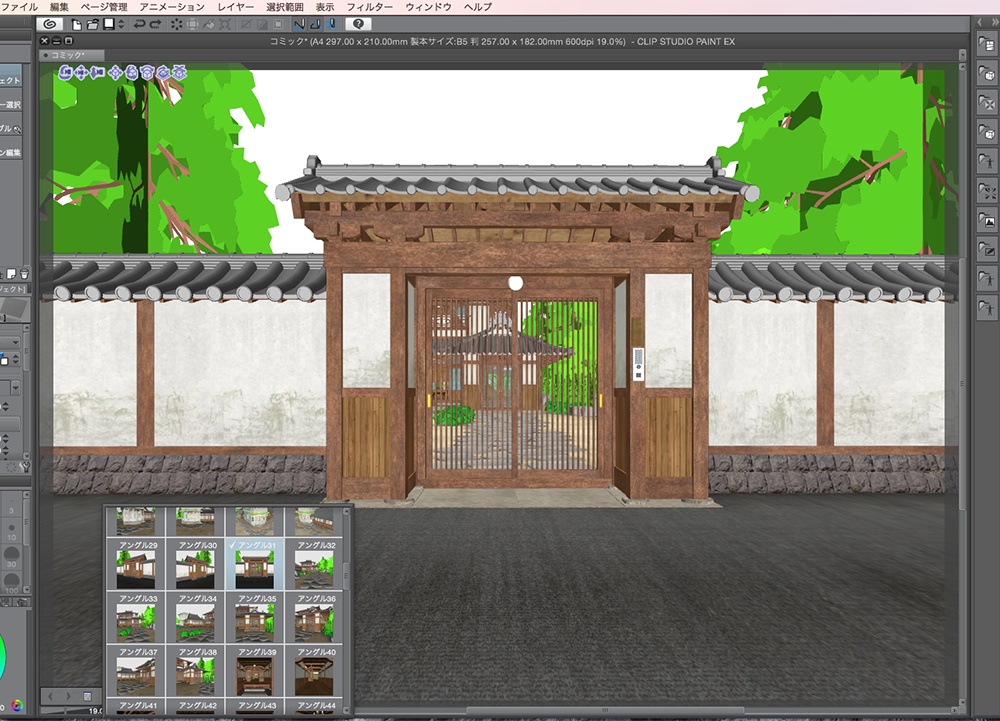This screenshot has width=1000, height=721.
Task: Click the CLIP STUDIO logo icon in the toolbar
Action: coord(50,23)
